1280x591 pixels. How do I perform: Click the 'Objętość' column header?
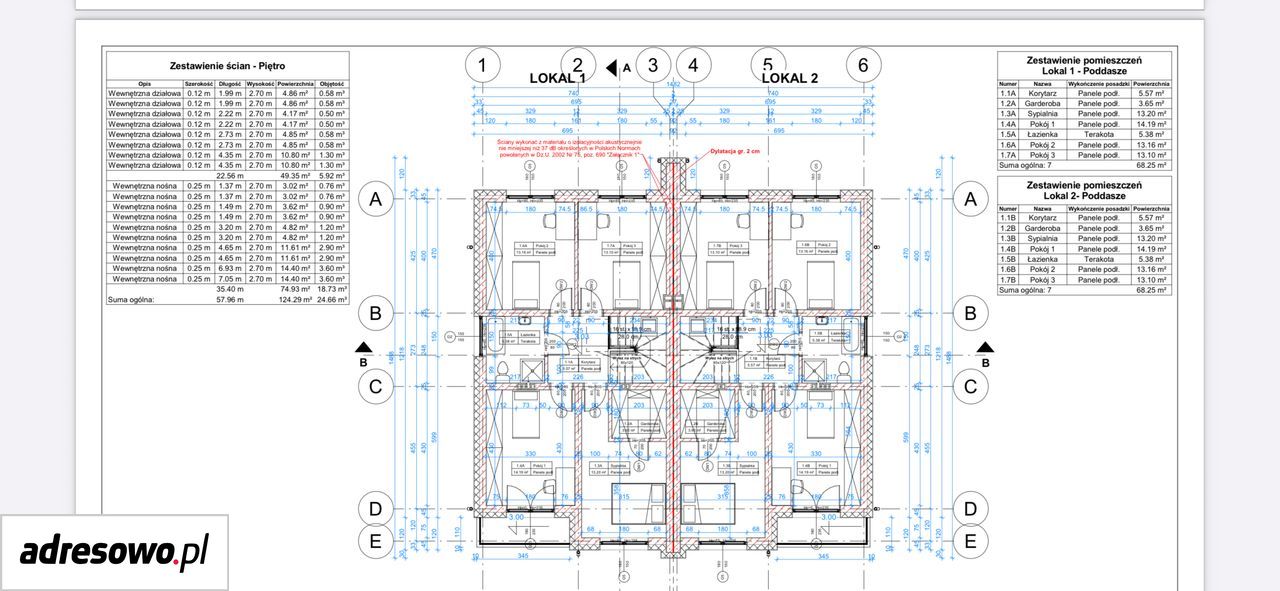333,84
